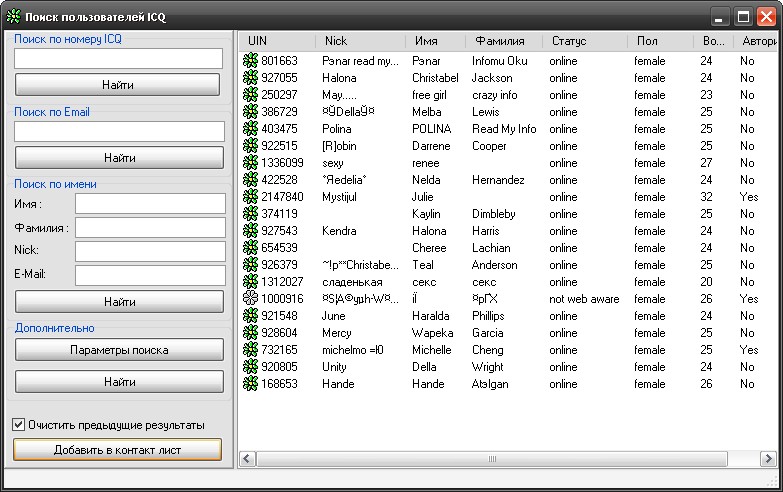Click the Имя input field
783x492 pixels.
[x=150, y=204]
